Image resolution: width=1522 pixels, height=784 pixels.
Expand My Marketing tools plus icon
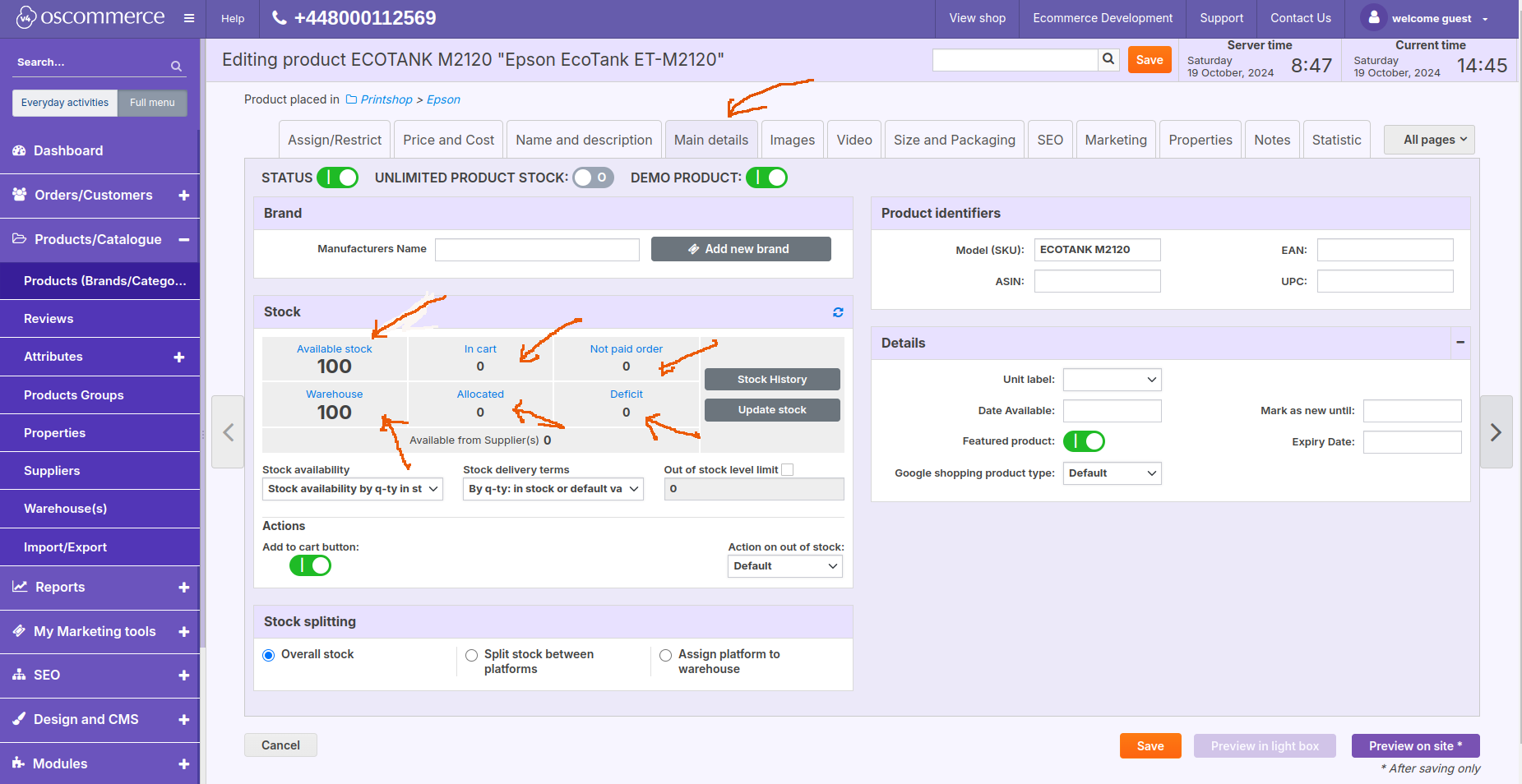click(183, 632)
